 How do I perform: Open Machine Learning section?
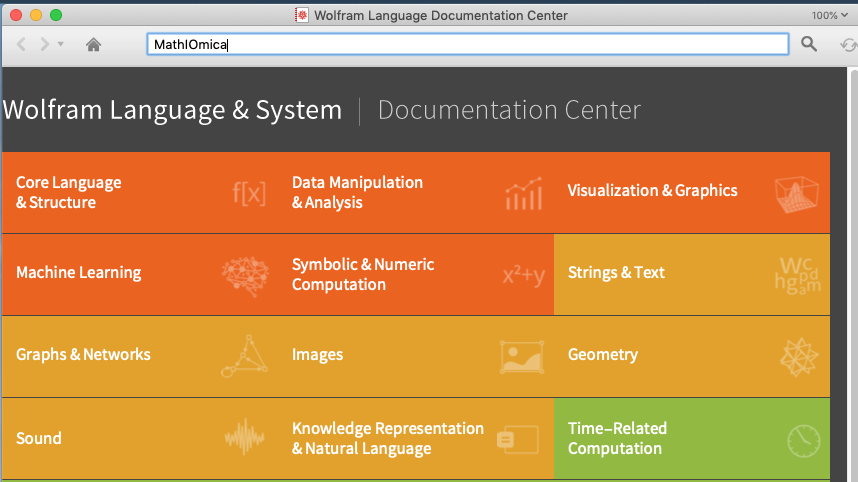[x=79, y=272]
